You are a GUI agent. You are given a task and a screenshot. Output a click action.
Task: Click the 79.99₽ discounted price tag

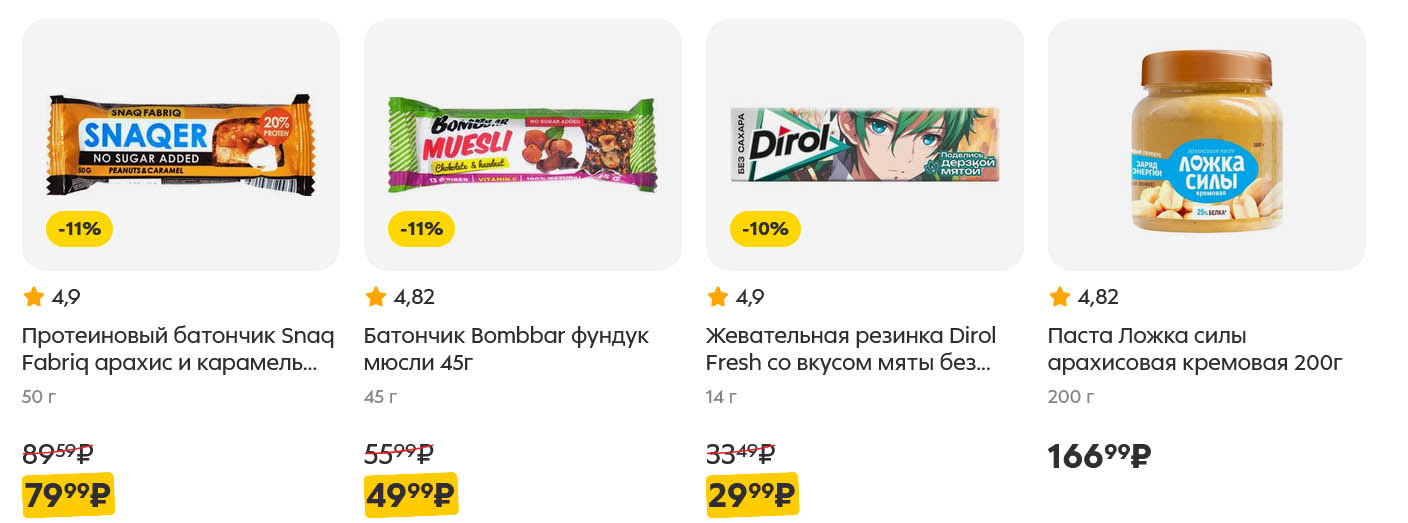[x=67, y=495]
